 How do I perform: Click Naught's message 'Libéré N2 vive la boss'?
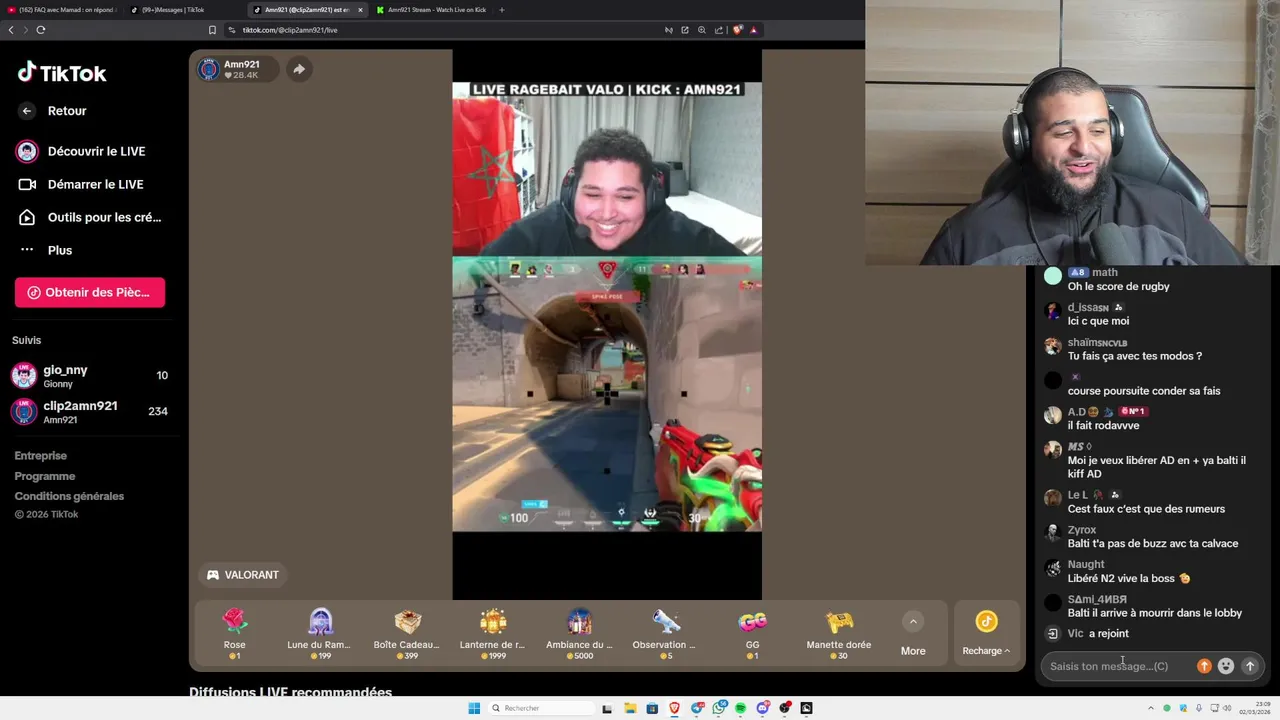[x=1129, y=578]
